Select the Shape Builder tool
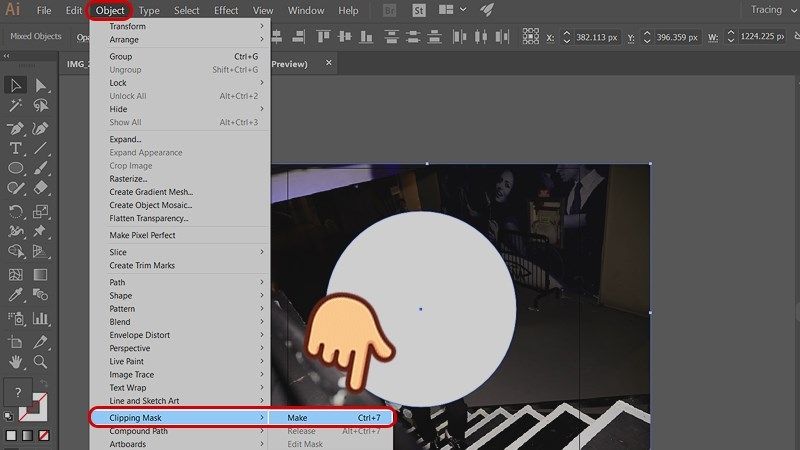Image resolution: width=800 pixels, height=450 pixels. (x=15, y=251)
